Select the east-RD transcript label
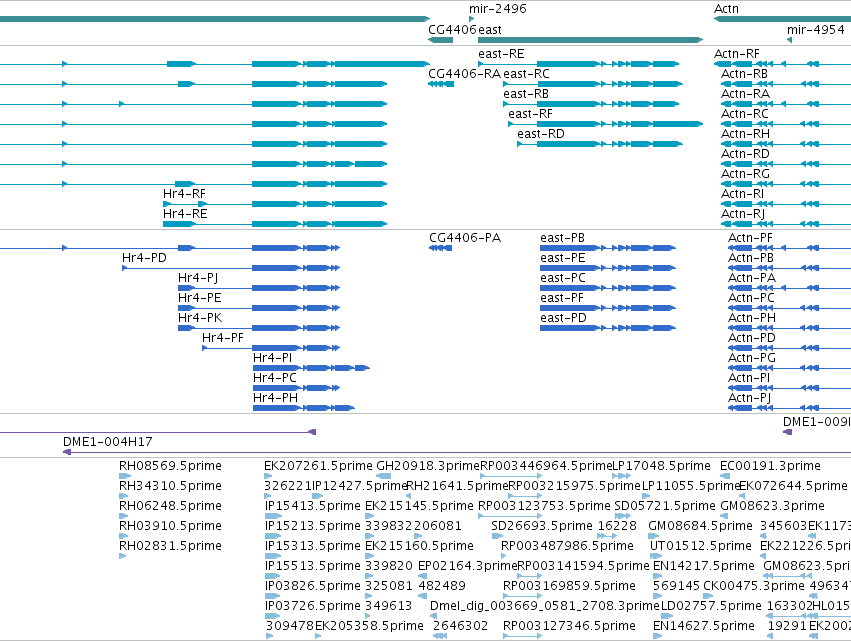 tap(541, 134)
